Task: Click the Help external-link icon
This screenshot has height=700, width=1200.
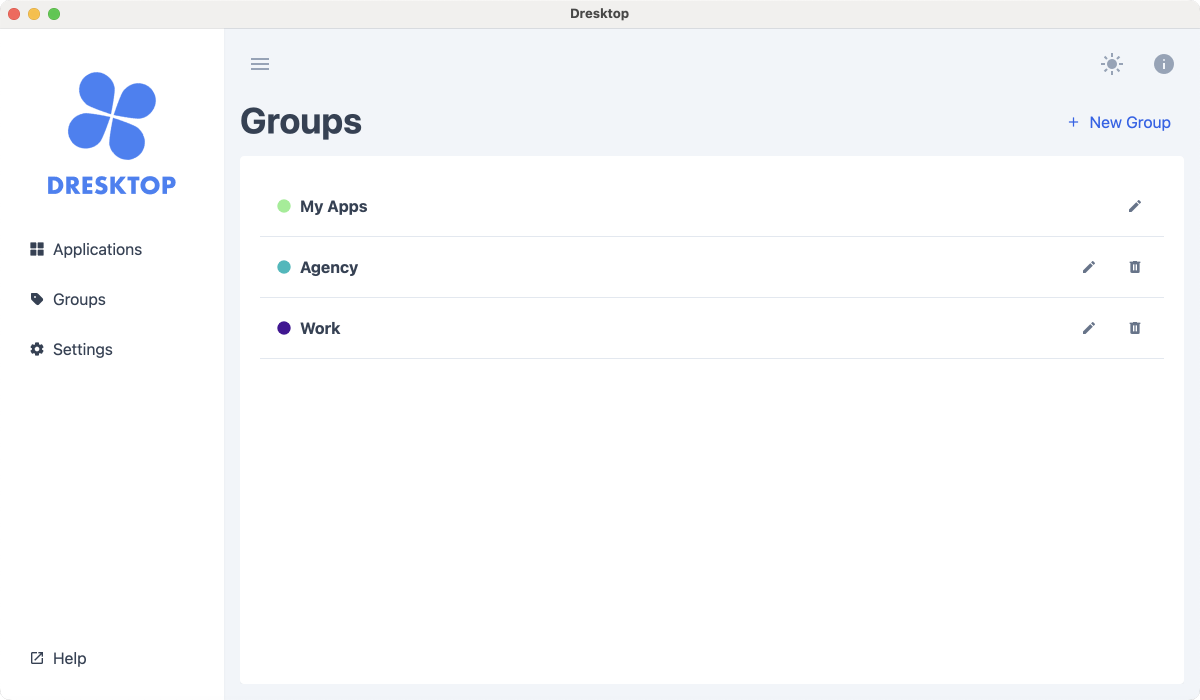Action: (37, 658)
